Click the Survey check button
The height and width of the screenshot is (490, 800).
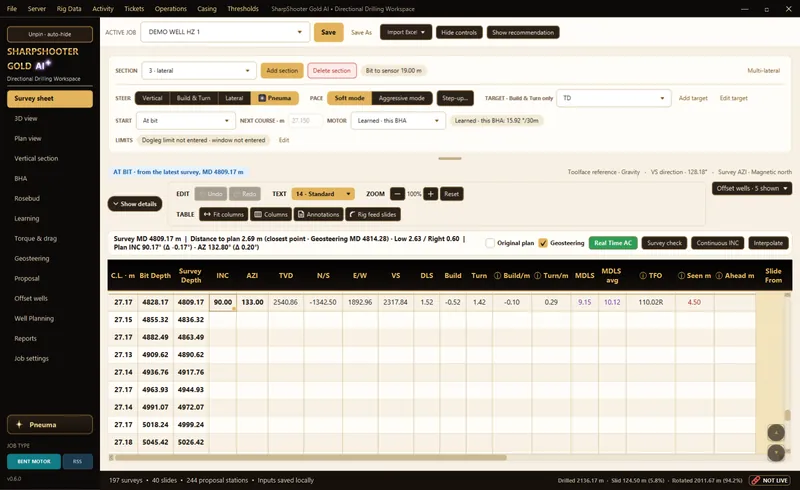coord(664,243)
